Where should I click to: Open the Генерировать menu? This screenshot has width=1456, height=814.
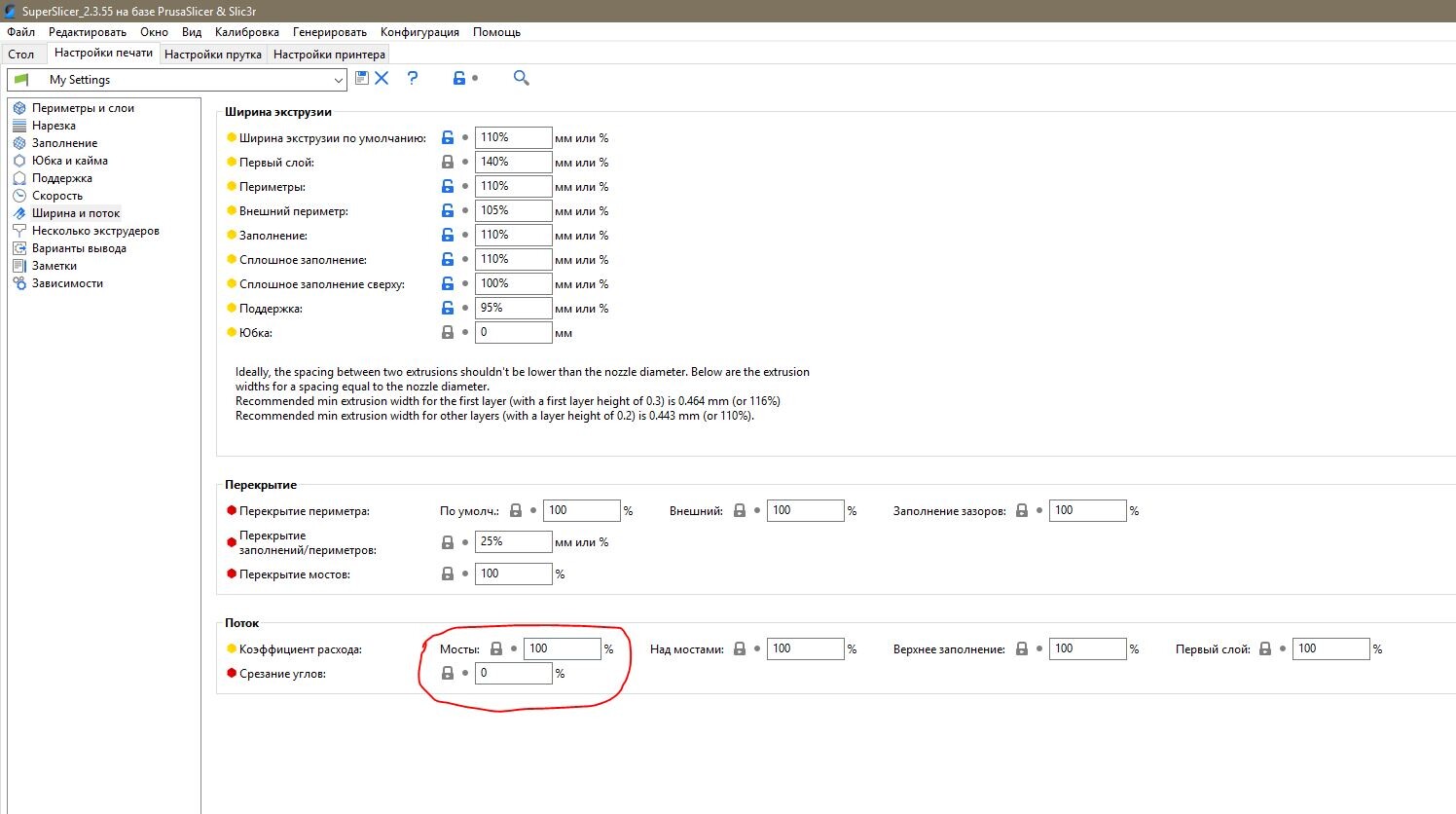(330, 32)
